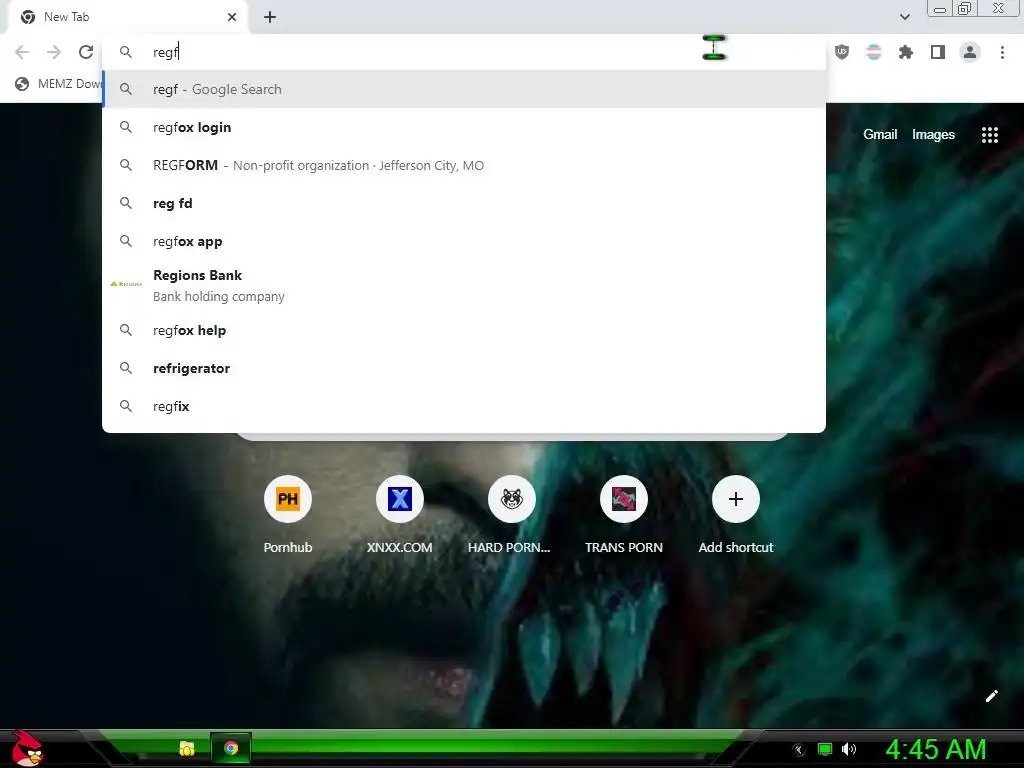Select the New Tab tab
Image resolution: width=1024 pixels, height=768 pixels.
click(128, 17)
